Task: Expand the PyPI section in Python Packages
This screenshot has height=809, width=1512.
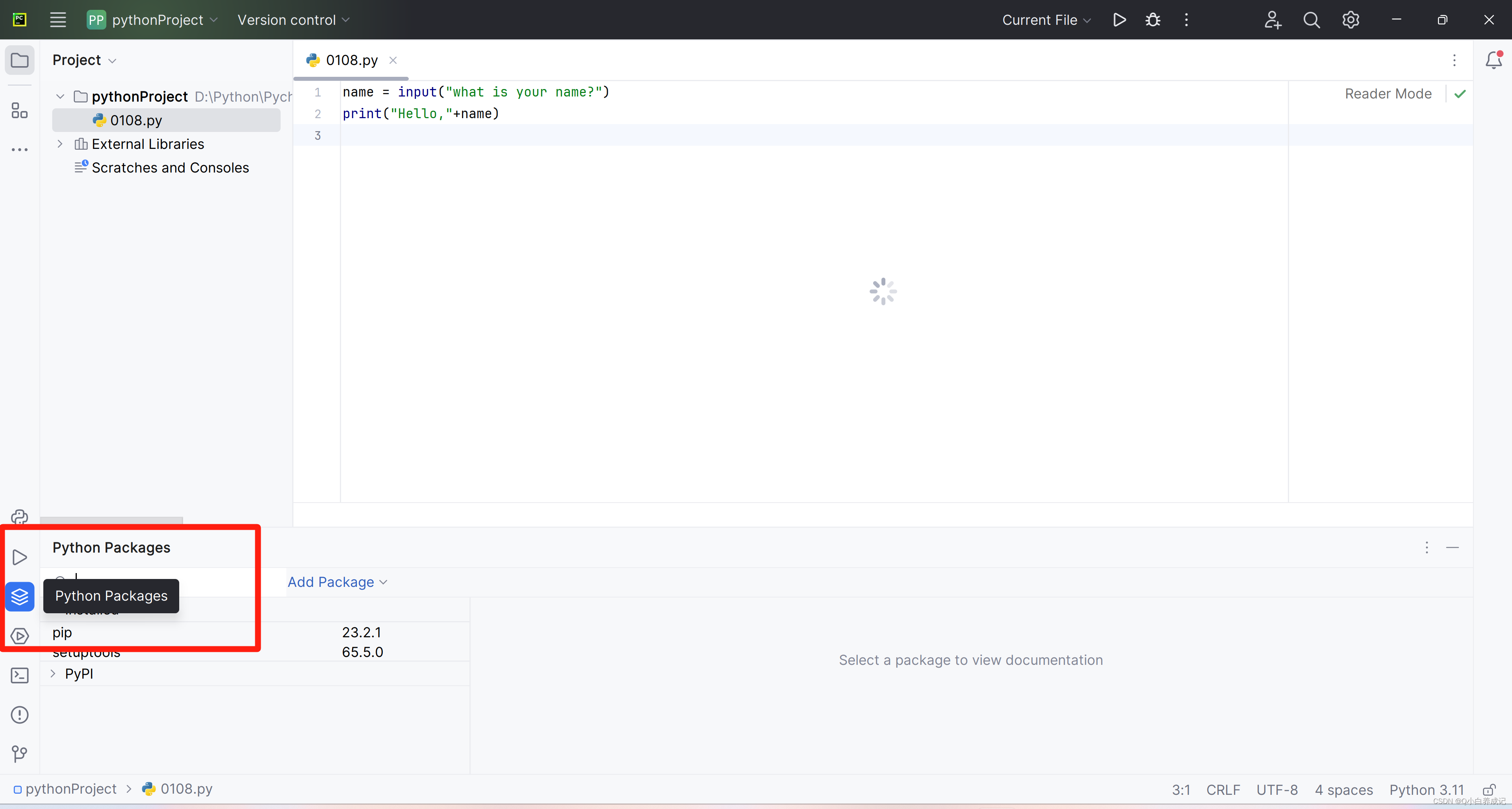Action: pyautogui.click(x=52, y=674)
